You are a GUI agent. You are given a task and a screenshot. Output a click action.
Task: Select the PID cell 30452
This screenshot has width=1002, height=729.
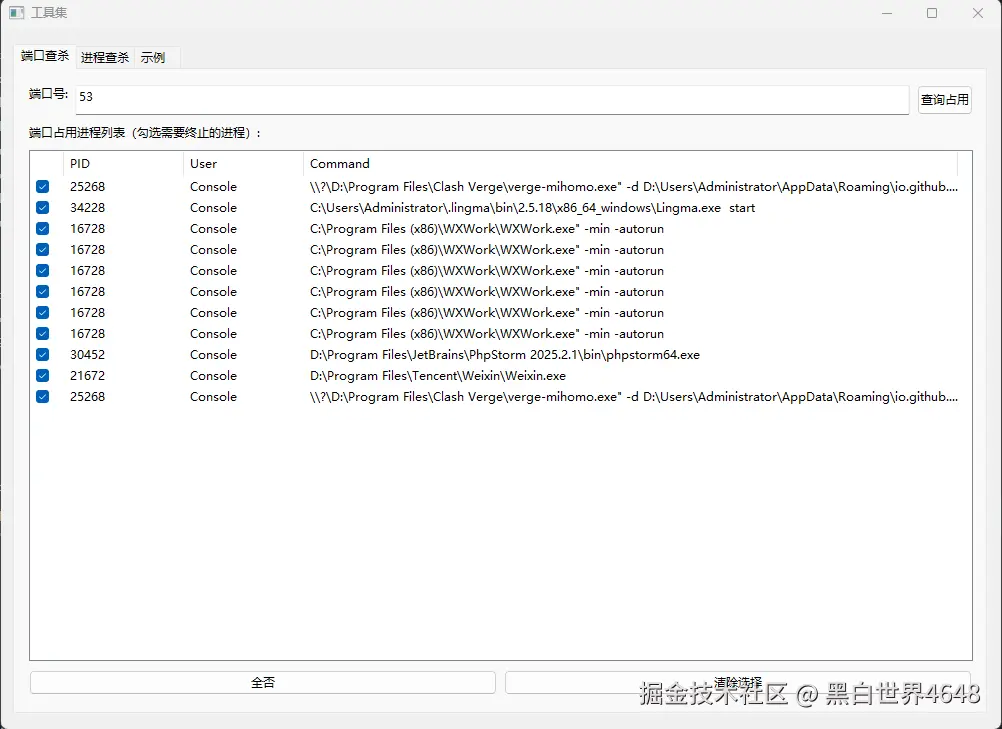point(88,355)
